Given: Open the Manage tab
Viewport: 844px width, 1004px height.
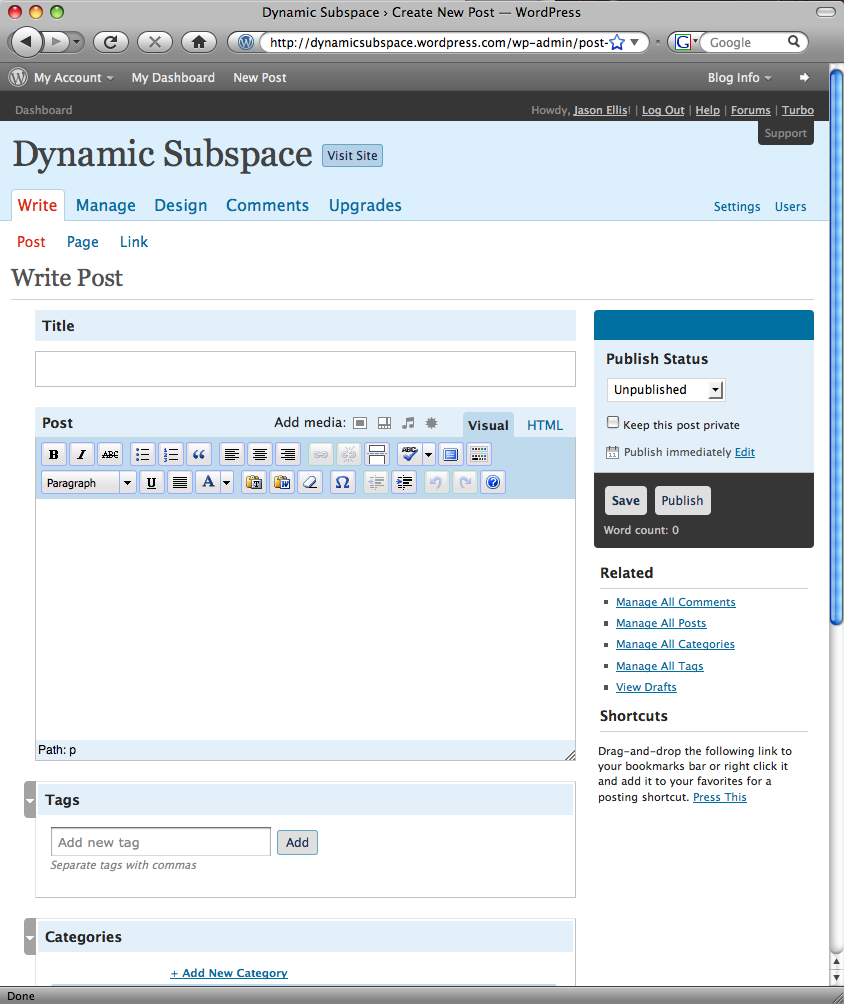Looking at the screenshot, I should click(105, 205).
